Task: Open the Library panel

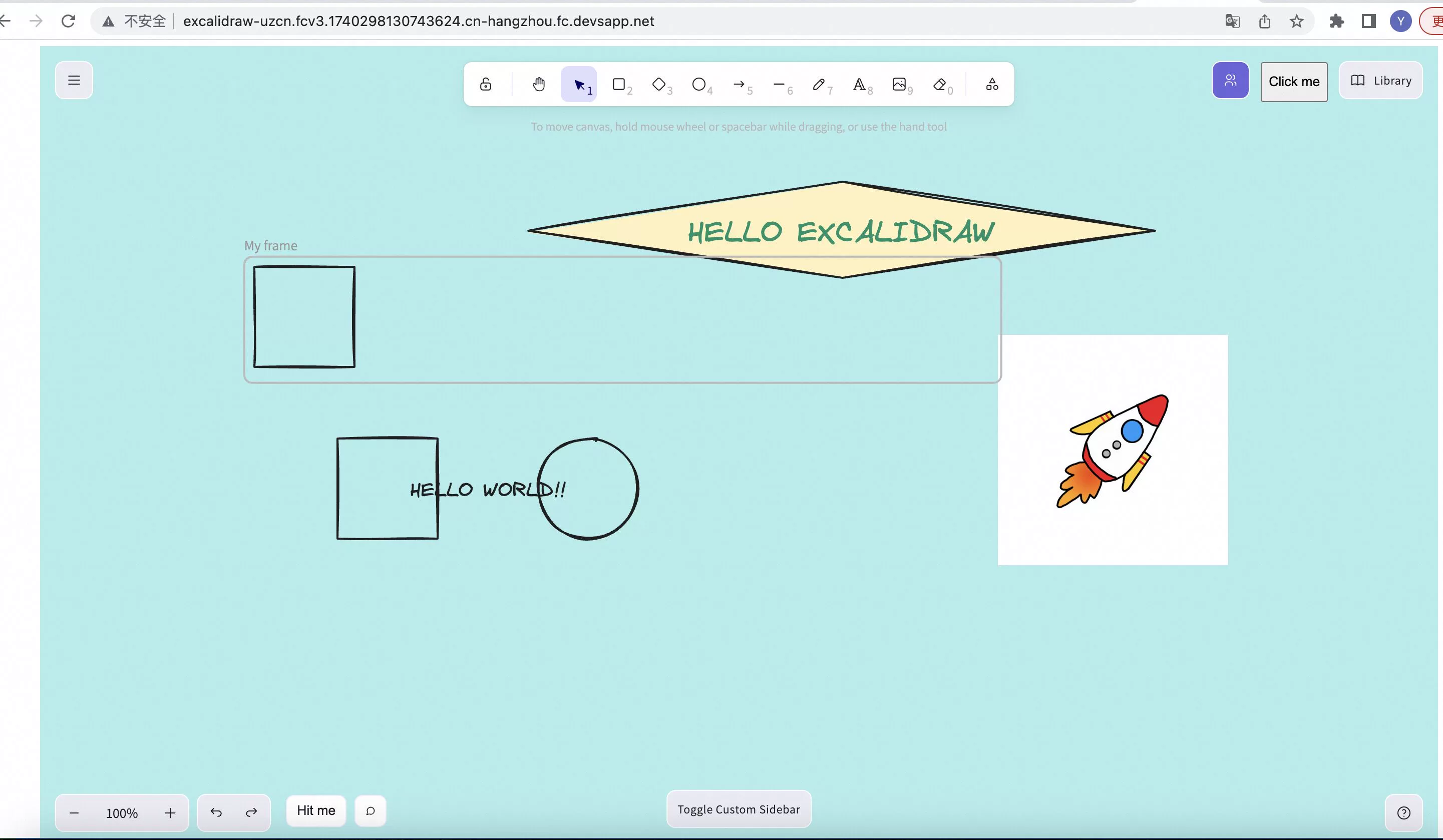Action: pos(1380,80)
